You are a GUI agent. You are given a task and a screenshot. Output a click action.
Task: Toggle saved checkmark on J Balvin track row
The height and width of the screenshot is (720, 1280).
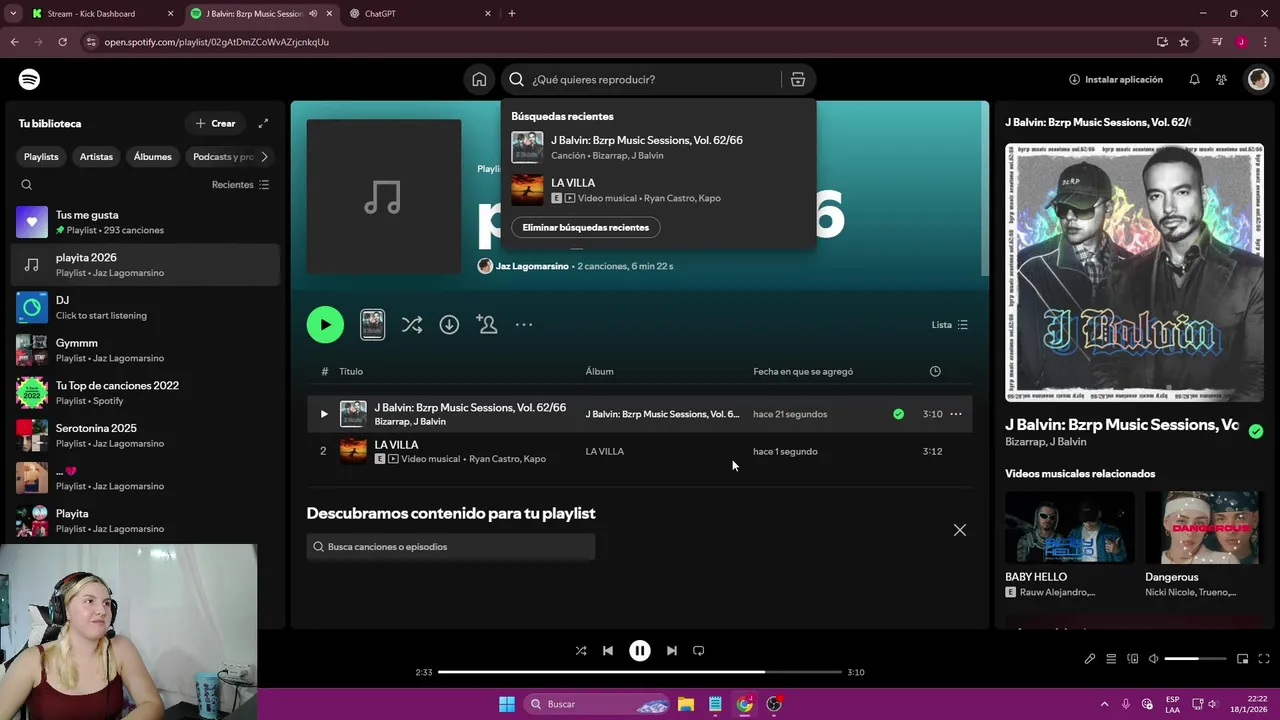[x=898, y=414]
